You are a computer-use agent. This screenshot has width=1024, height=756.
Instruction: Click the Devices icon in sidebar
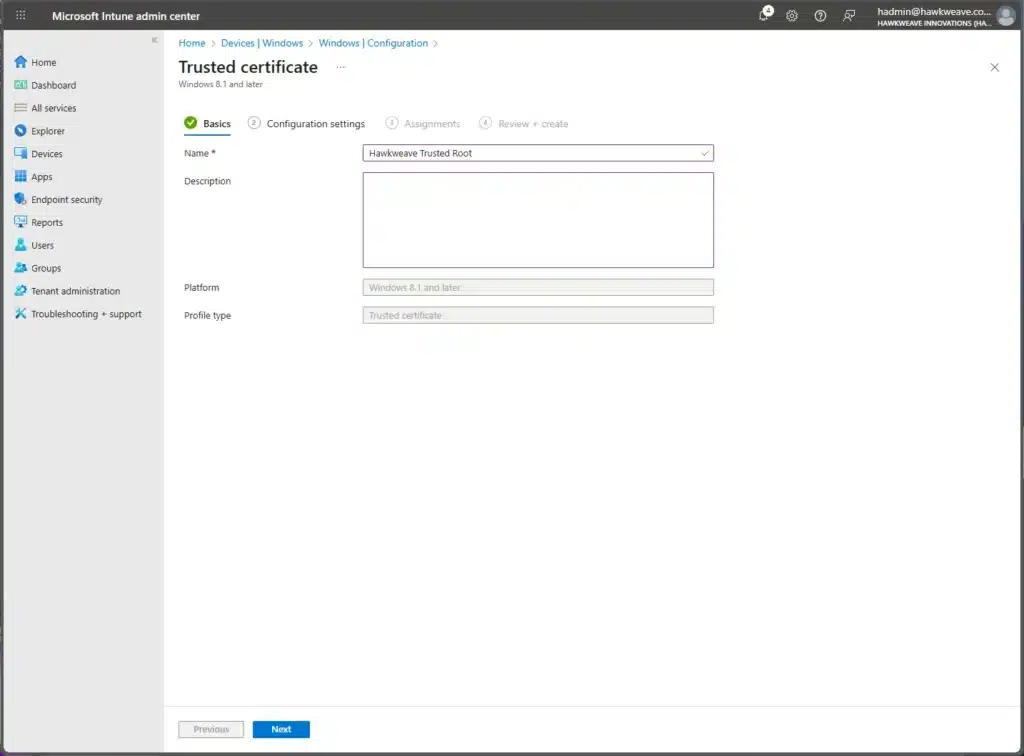coord(21,154)
